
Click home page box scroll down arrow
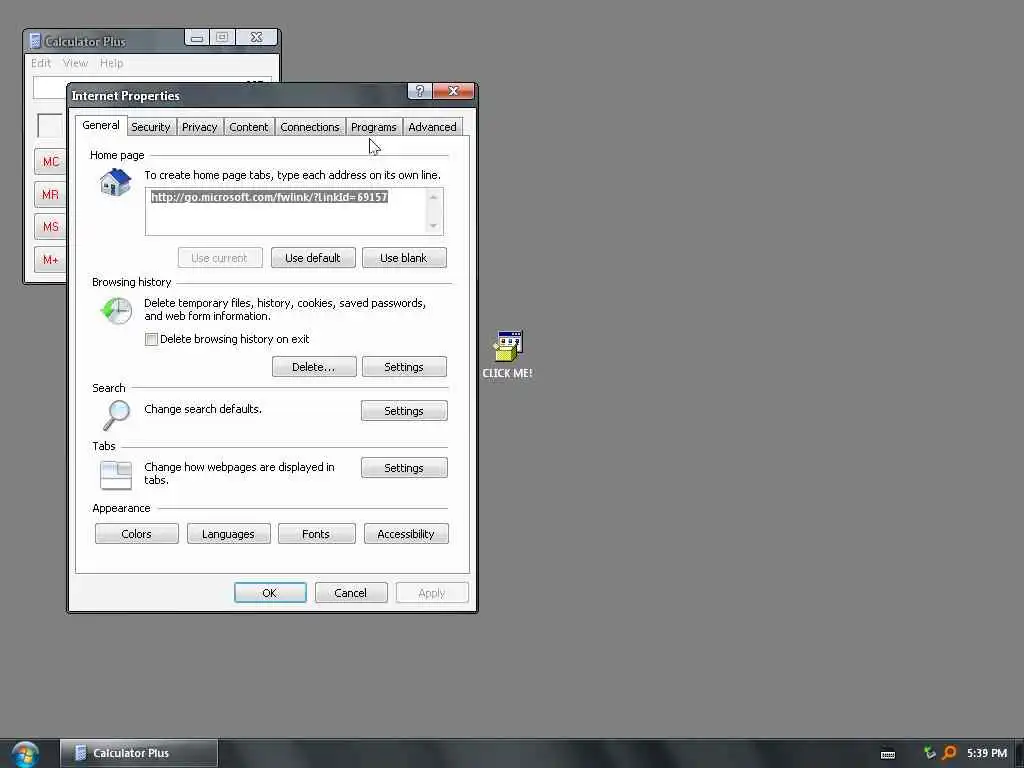434,226
